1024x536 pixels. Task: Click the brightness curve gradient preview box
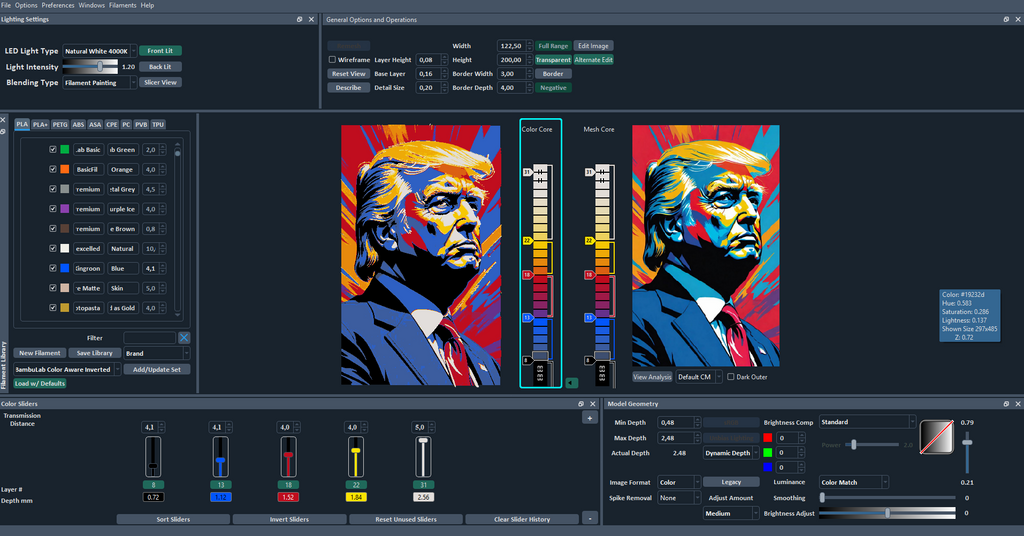[936, 437]
